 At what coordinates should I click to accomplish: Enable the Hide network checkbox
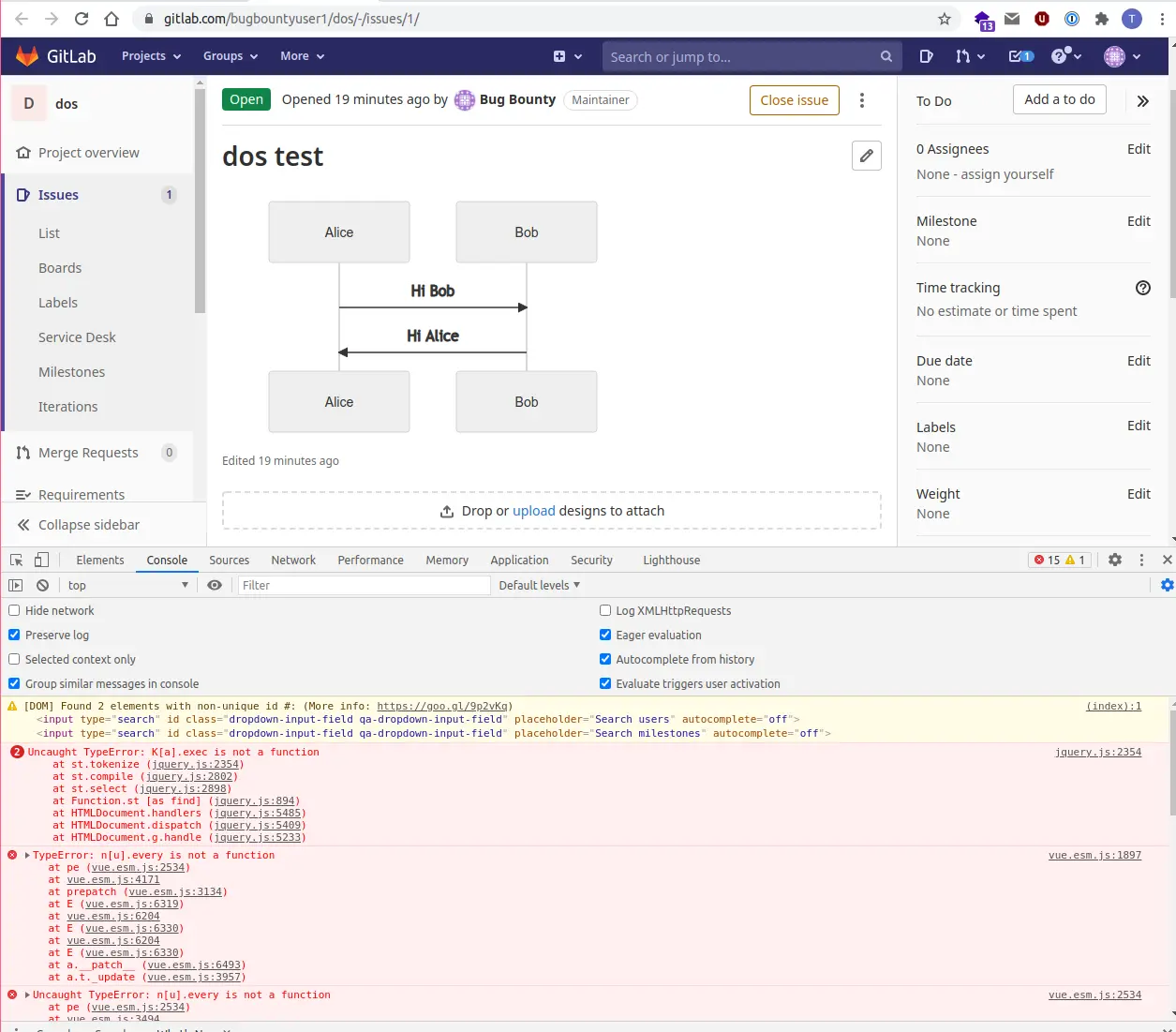click(x=14, y=610)
